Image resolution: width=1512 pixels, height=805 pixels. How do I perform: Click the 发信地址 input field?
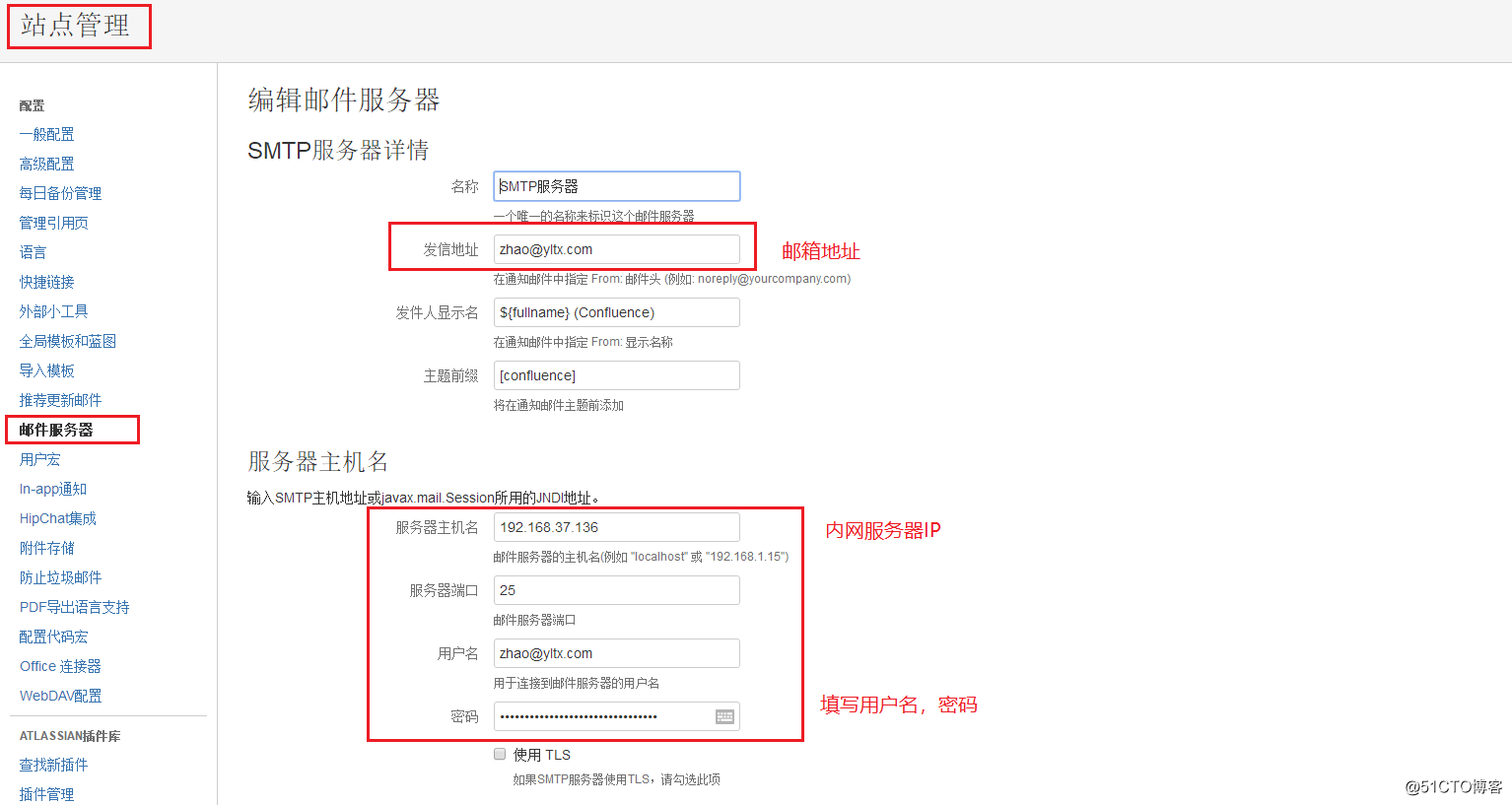617,249
